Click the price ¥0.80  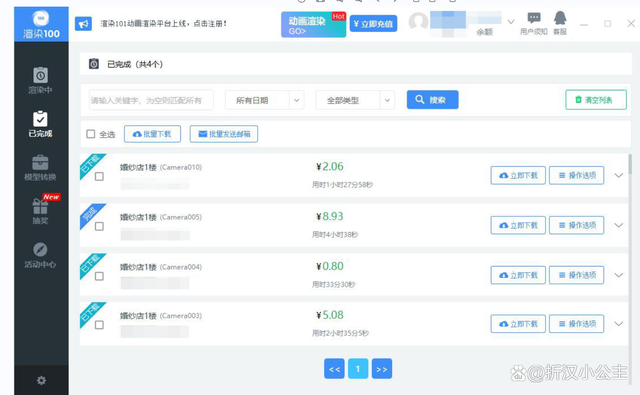click(329, 266)
